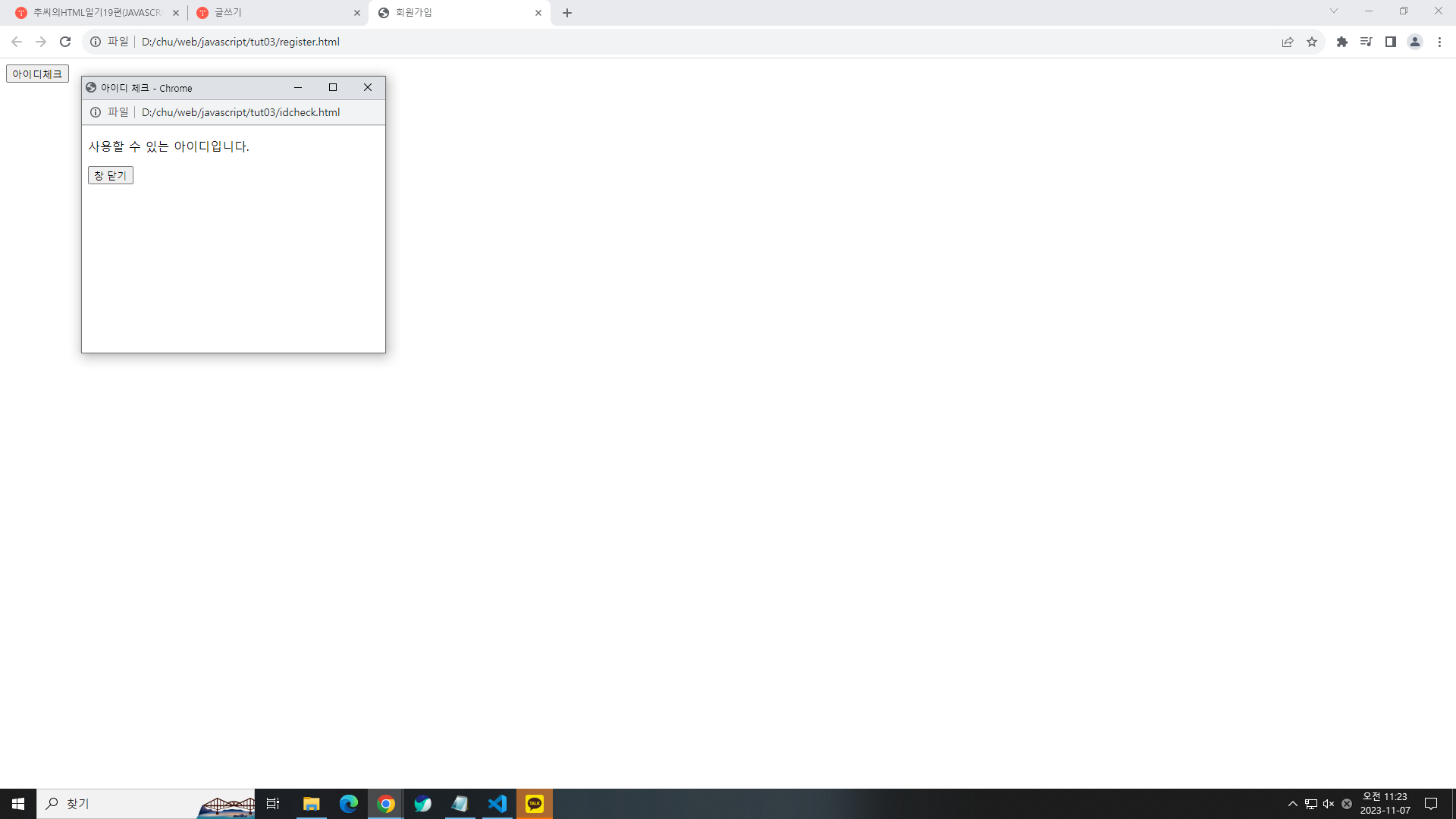Switch to the 글쓰기 tab
Image resolution: width=1456 pixels, height=819 pixels.
(x=277, y=13)
